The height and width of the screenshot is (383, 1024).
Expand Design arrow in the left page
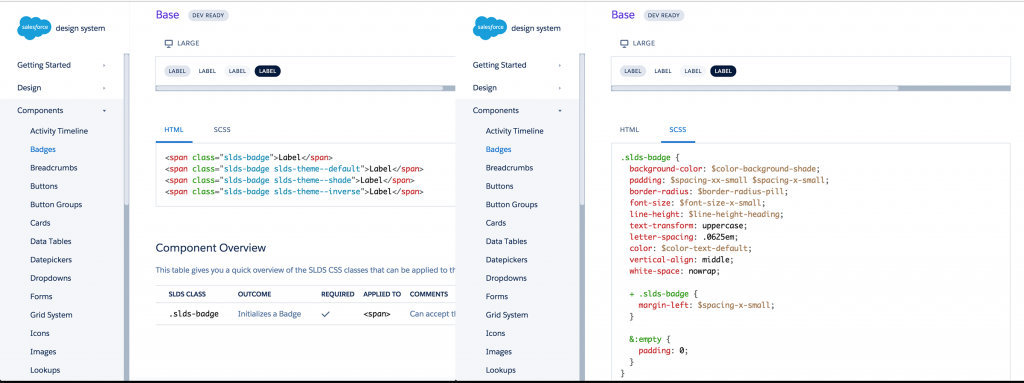[x=104, y=88]
